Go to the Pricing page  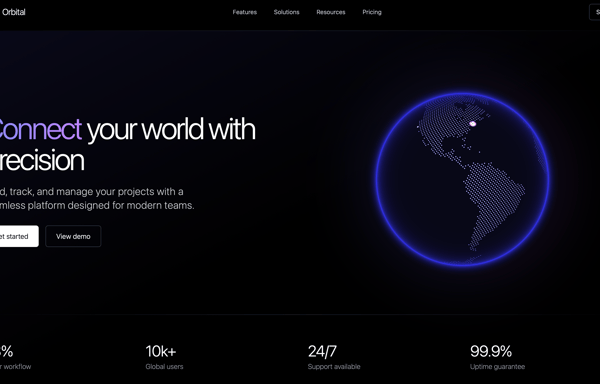tap(372, 12)
